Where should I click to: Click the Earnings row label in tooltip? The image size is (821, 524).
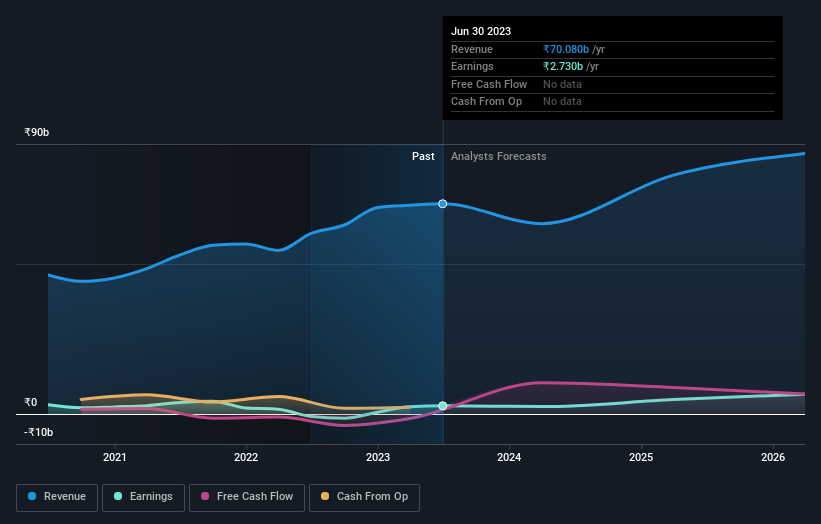pos(472,66)
